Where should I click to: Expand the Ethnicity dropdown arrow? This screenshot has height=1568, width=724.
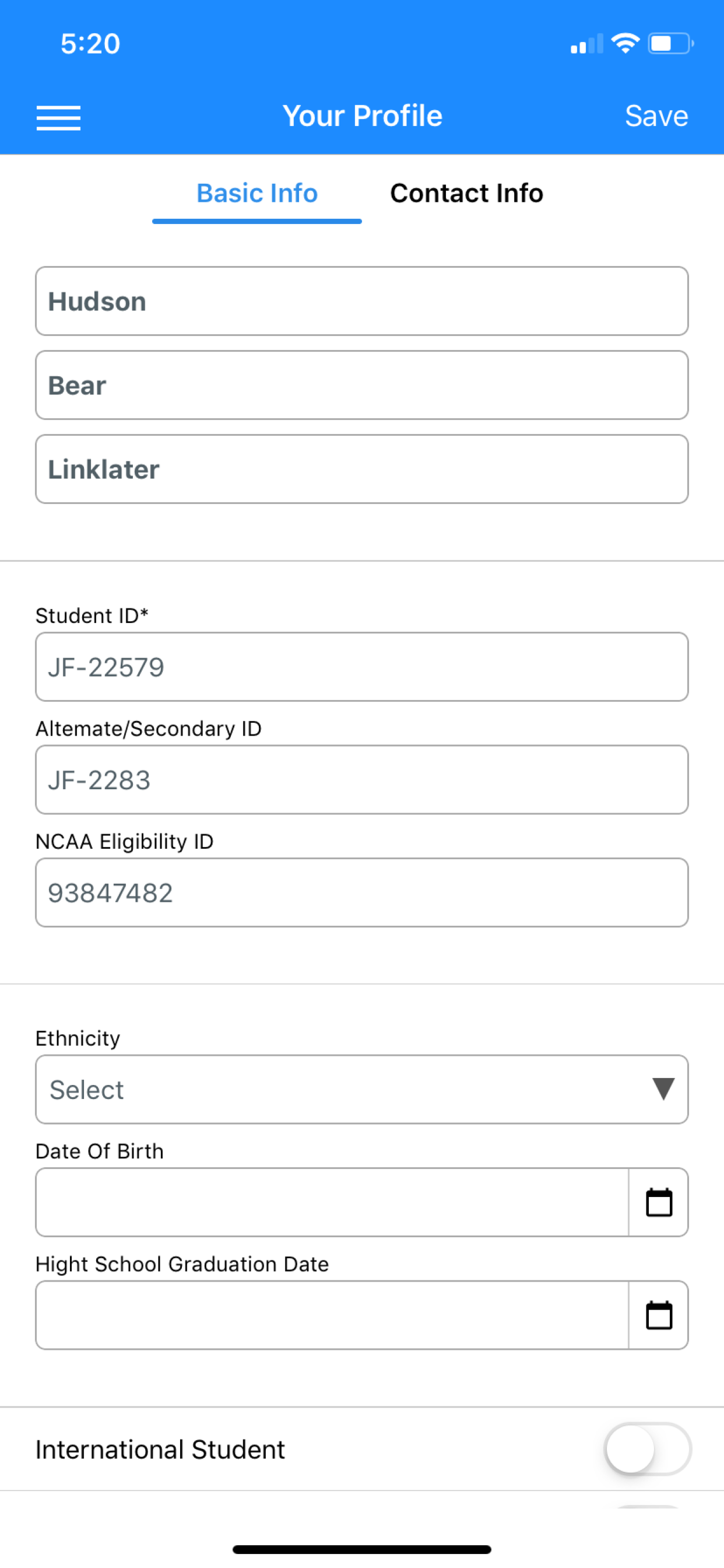pos(663,1089)
